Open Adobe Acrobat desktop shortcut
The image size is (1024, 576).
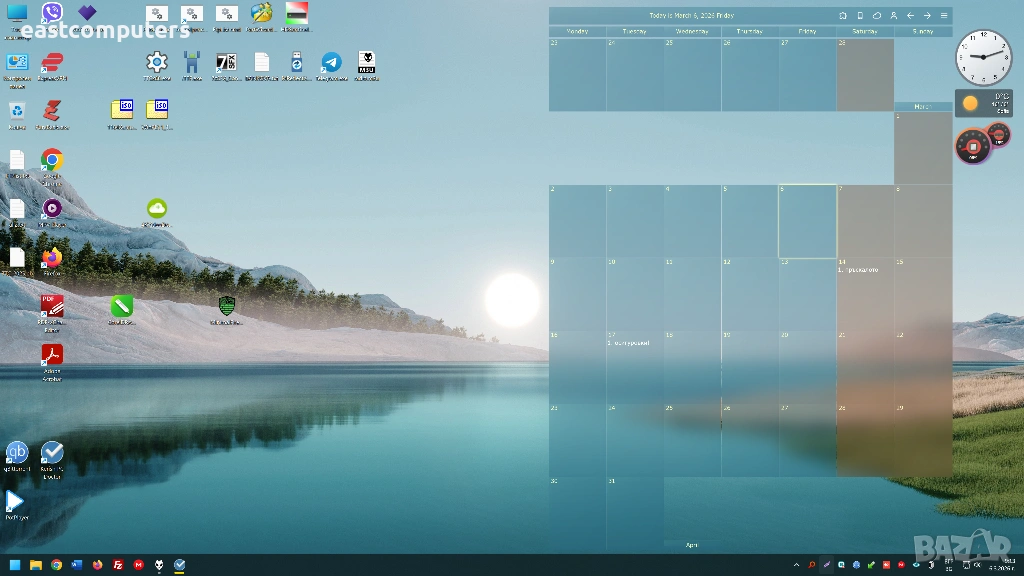point(52,356)
